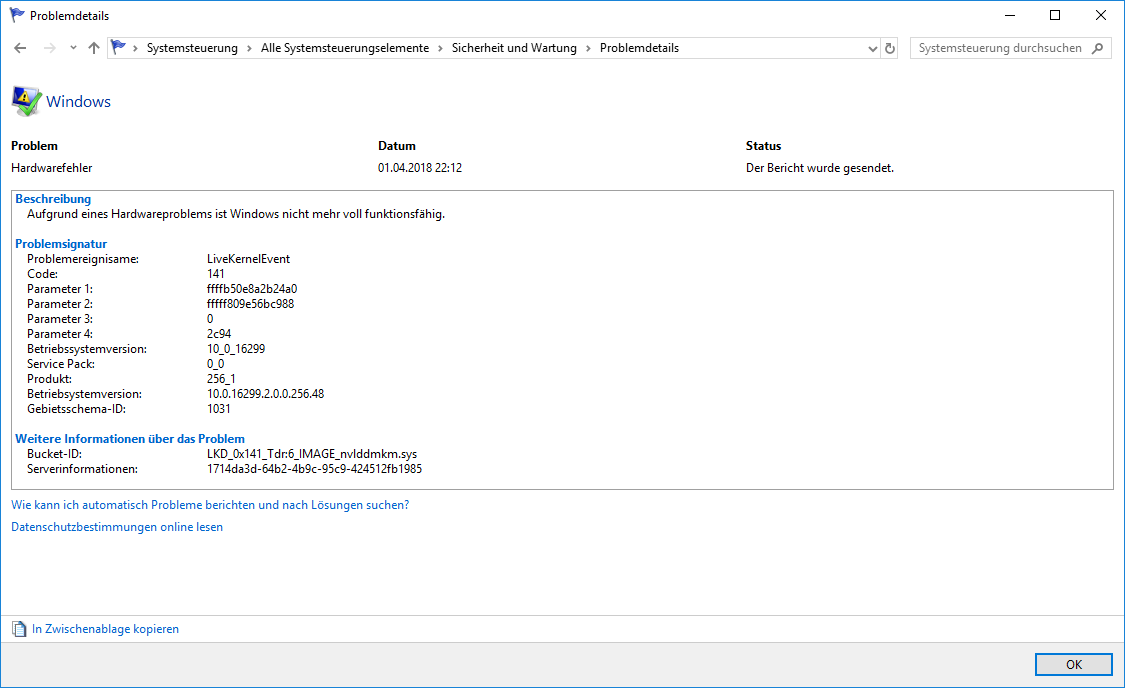1125x688 pixels.
Task: Select Parameter 1 value ffffb50e8a2b24a0
Action: click(252, 289)
